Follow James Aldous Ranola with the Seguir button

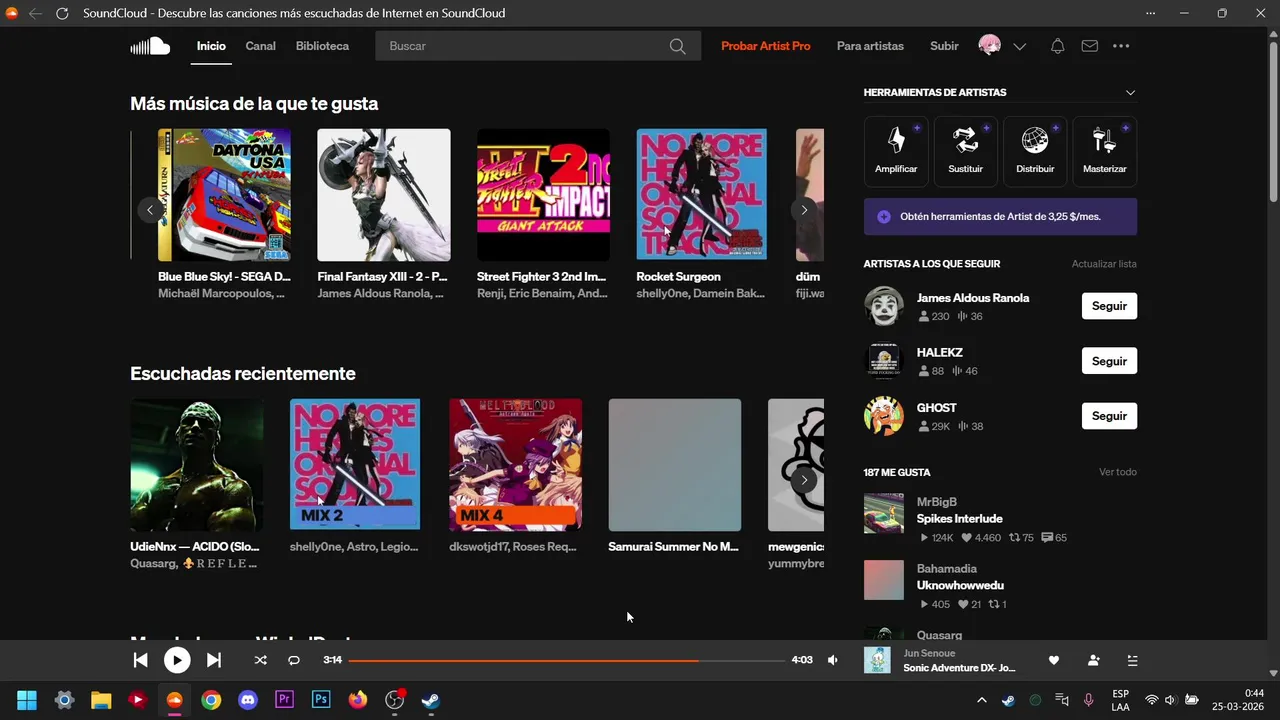pyautogui.click(x=1109, y=306)
